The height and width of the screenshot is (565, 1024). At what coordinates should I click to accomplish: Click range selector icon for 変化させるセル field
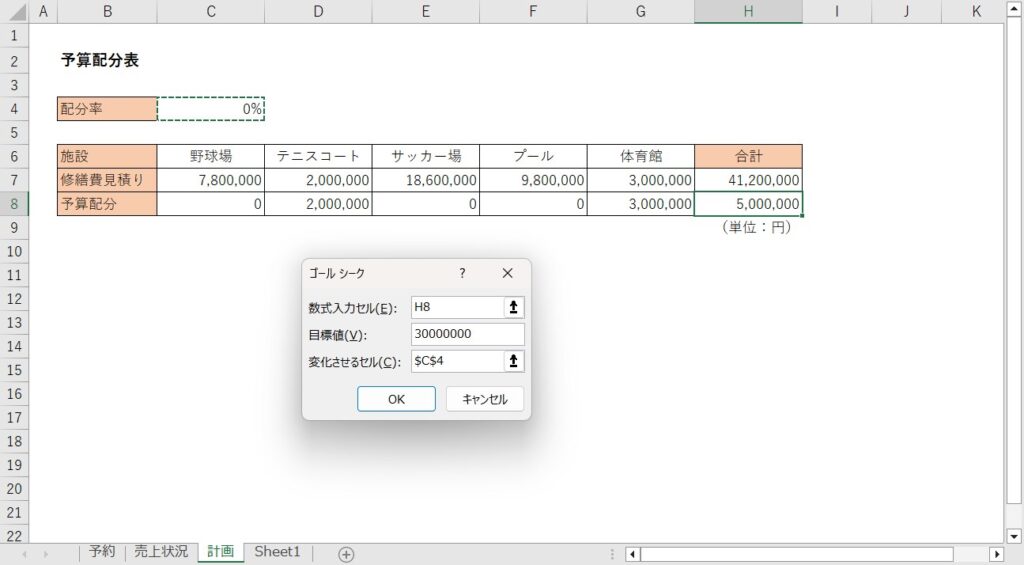tap(514, 361)
